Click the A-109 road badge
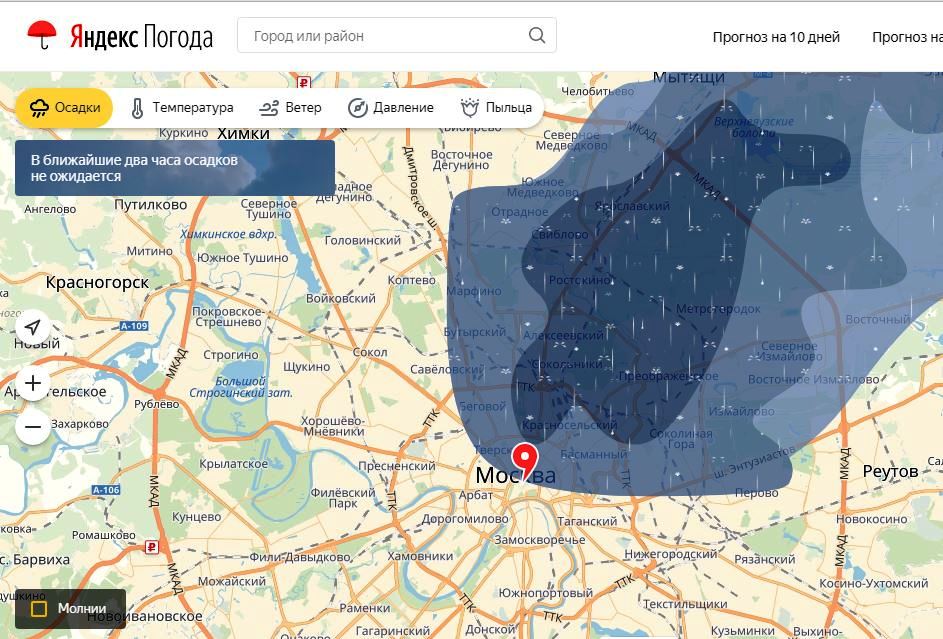 pyautogui.click(x=134, y=326)
